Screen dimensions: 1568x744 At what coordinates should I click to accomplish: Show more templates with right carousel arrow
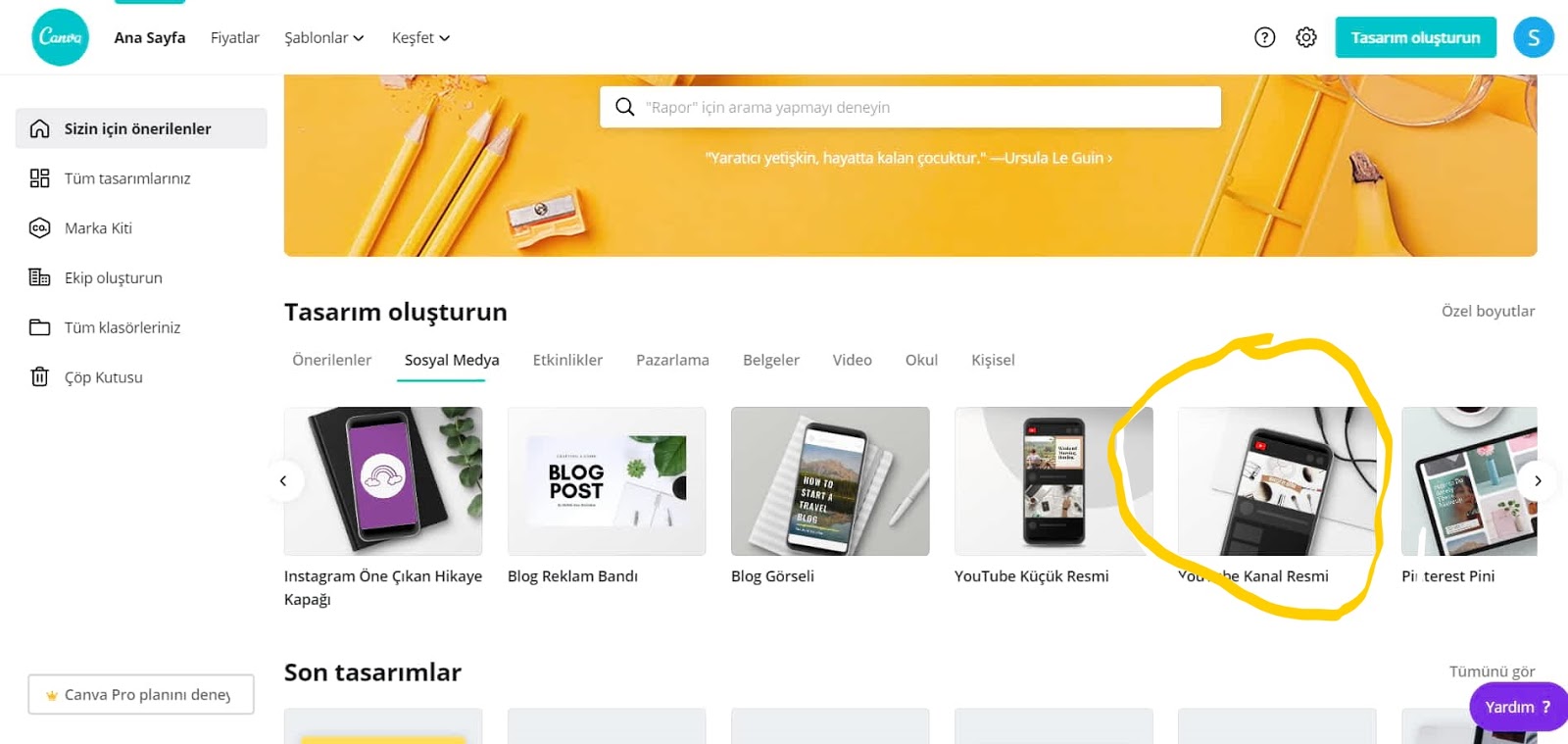1538,480
